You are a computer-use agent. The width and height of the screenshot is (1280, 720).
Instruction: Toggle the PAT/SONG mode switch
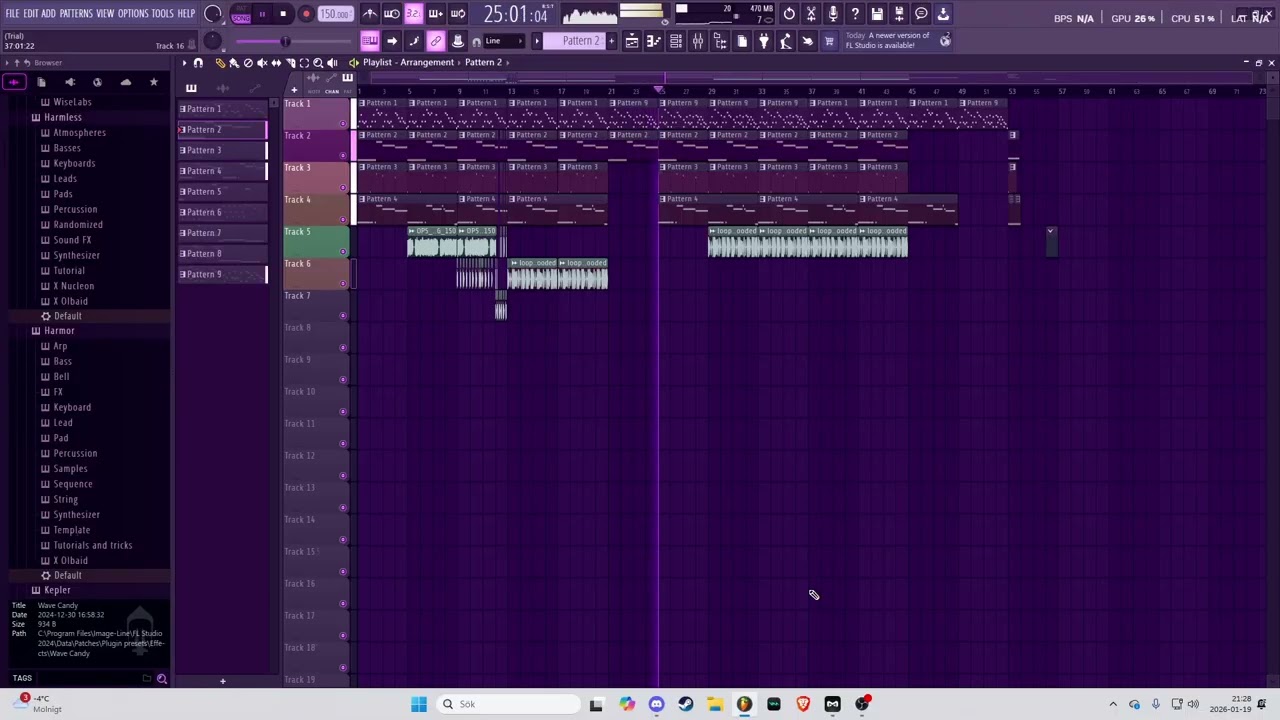click(x=241, y=14)
